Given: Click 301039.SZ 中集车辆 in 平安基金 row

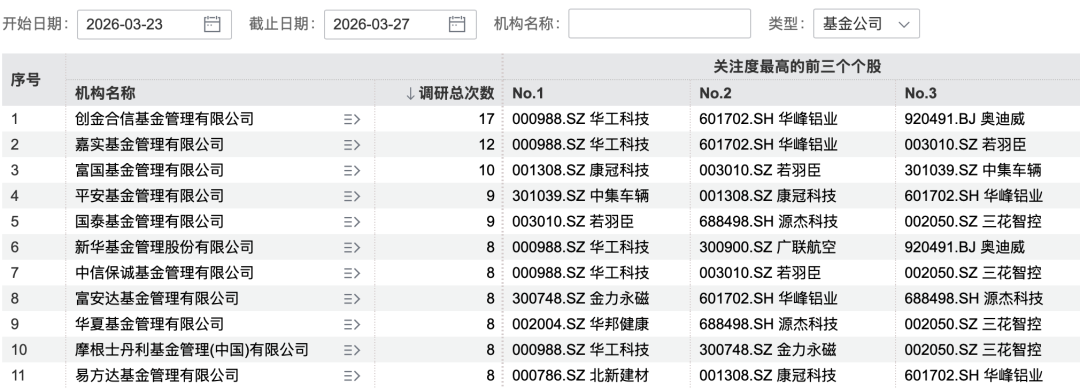Looking at the screenshot, I should click(581, 196).
